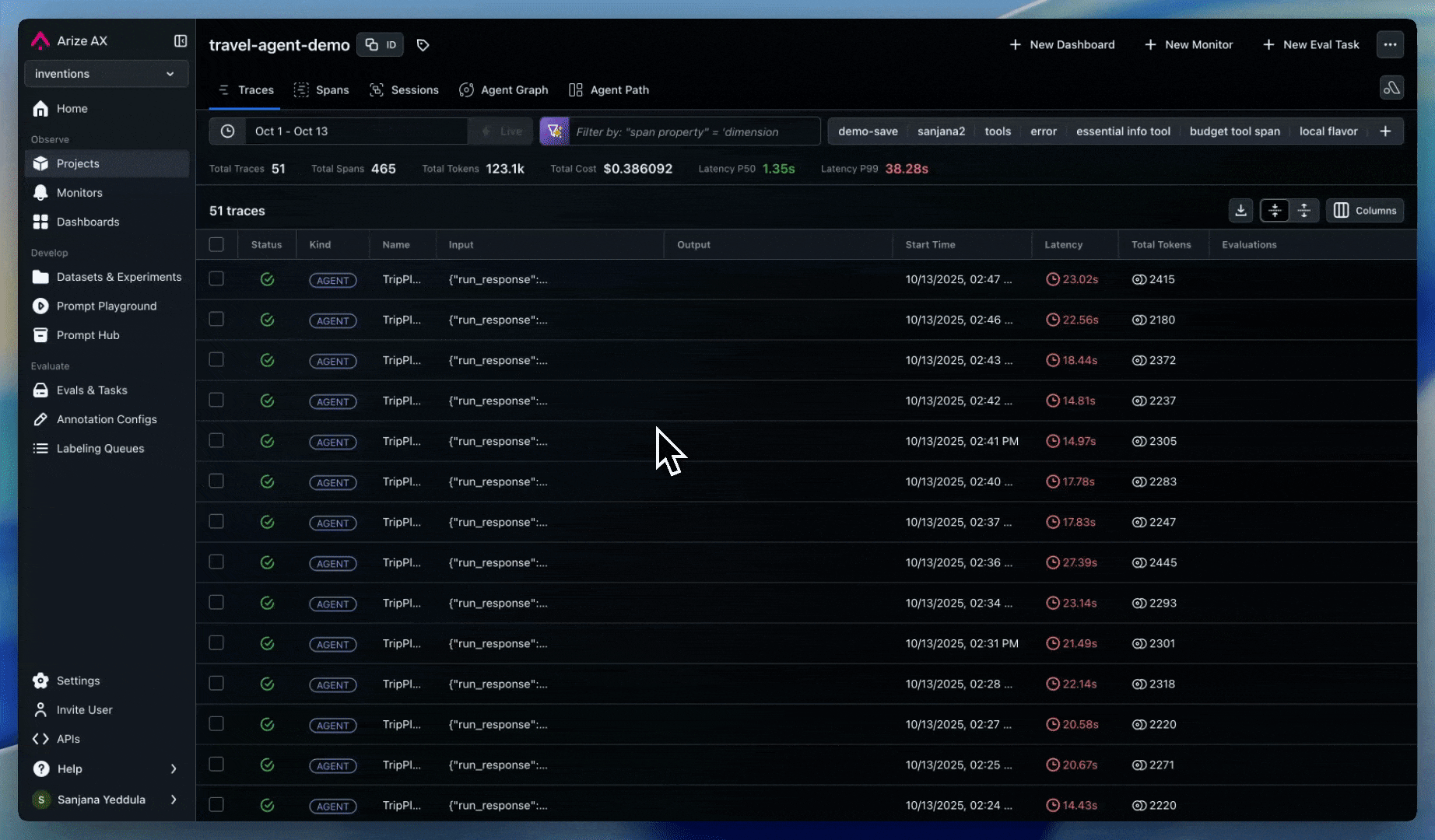Check the trace with latency 17.78s
This screenshot has width=1435, height=840.
(x=216, y=481)
